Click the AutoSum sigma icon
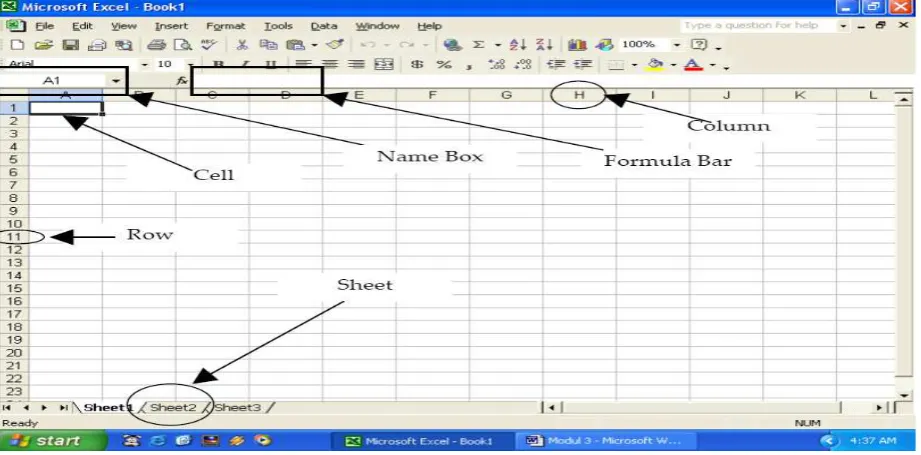The image size is (921, 455). [479, 45]
